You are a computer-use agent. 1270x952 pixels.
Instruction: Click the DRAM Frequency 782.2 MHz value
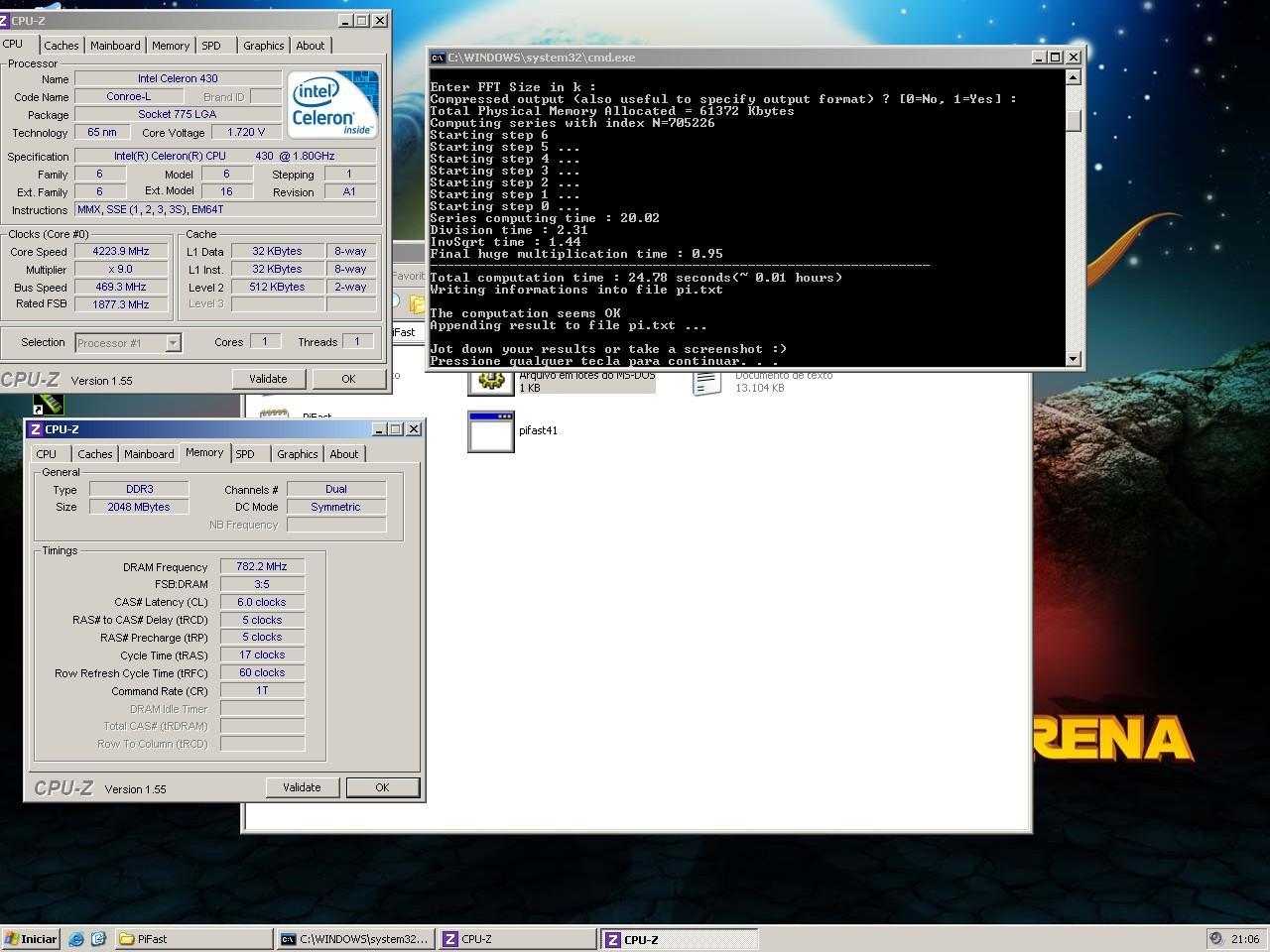point(262,566)
